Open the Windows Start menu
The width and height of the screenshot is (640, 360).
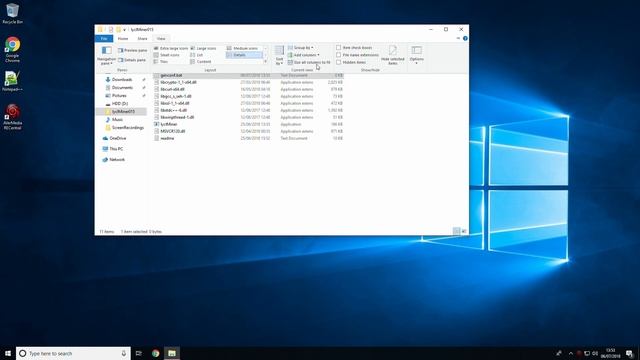click(8, 353)
